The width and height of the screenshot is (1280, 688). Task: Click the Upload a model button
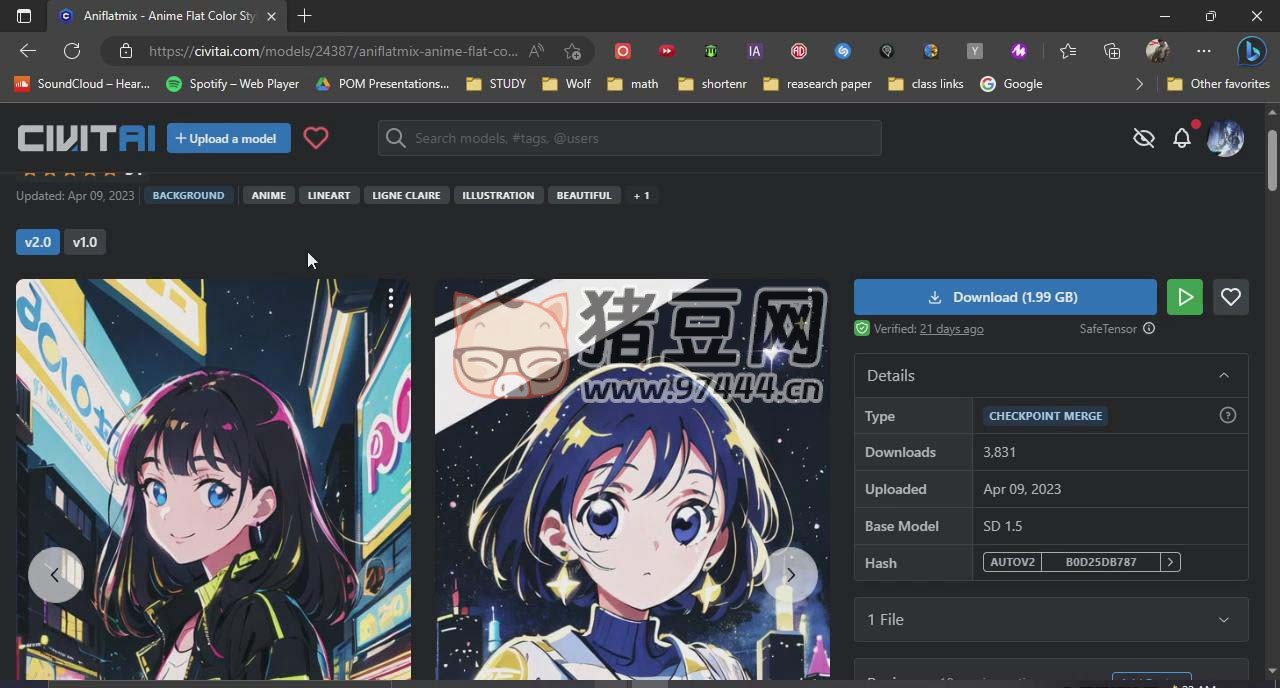[229, 138]
